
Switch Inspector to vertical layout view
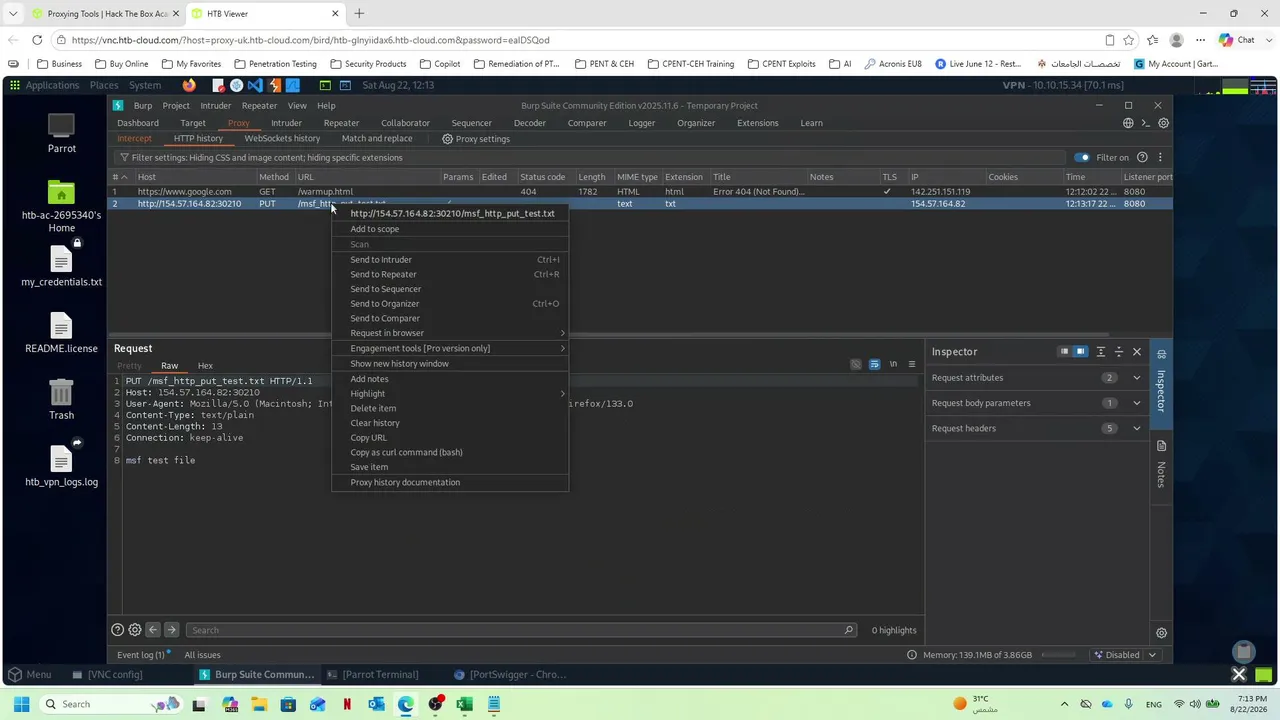tap(1064, 352)
